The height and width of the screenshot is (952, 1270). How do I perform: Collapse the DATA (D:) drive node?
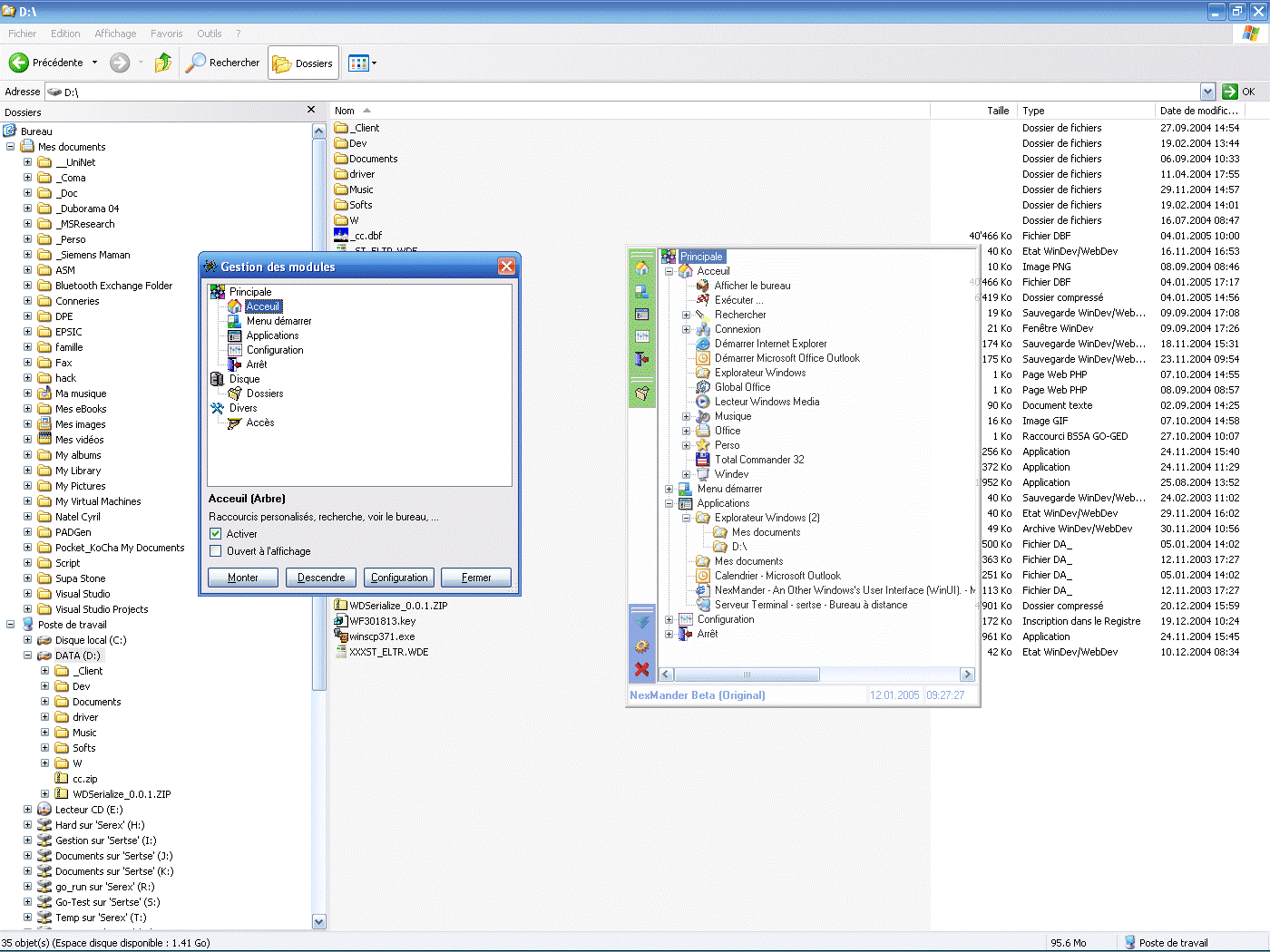[x=27, y=656]
